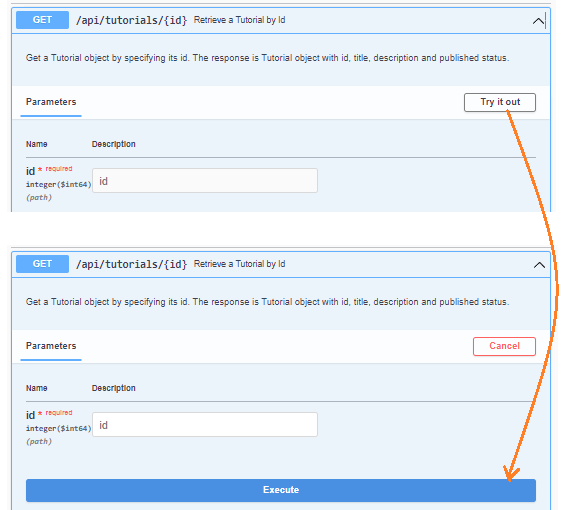
Task: Click the lower GET method badge
Action: (x=42, y=264)
